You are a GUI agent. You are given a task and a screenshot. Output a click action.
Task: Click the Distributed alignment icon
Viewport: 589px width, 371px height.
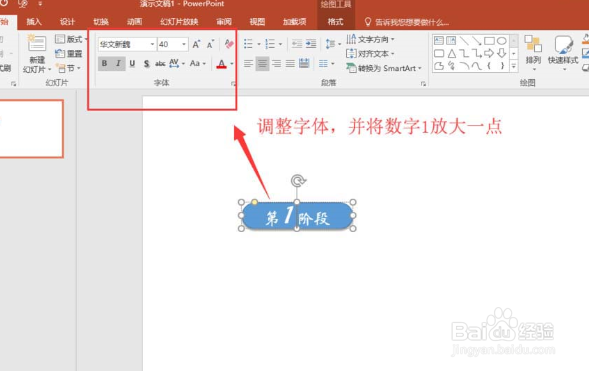pyautogui.click(x=304, y=63)
